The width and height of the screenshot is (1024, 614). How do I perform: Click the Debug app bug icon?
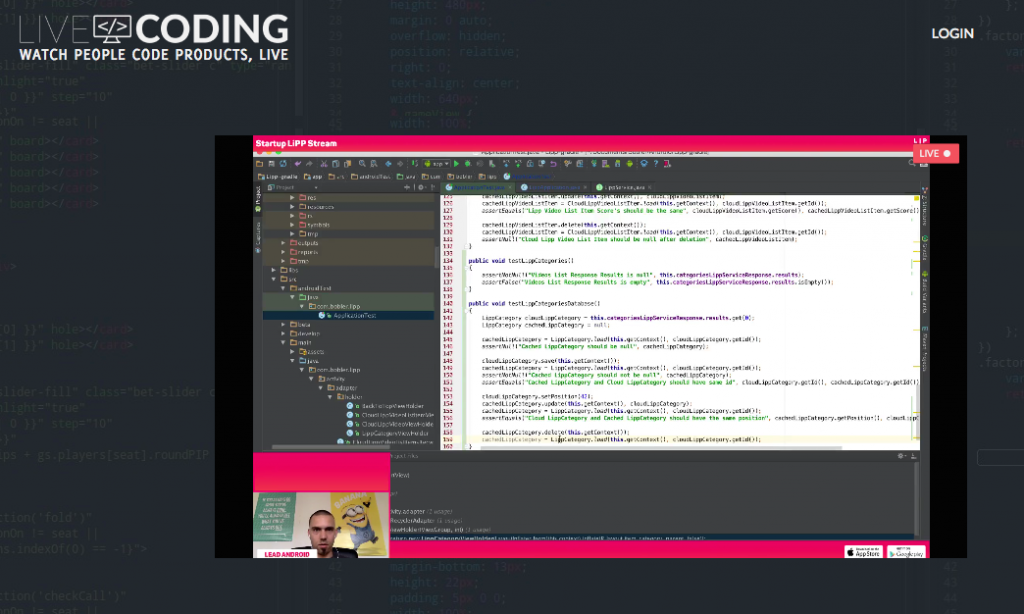(x=468, y=164)
